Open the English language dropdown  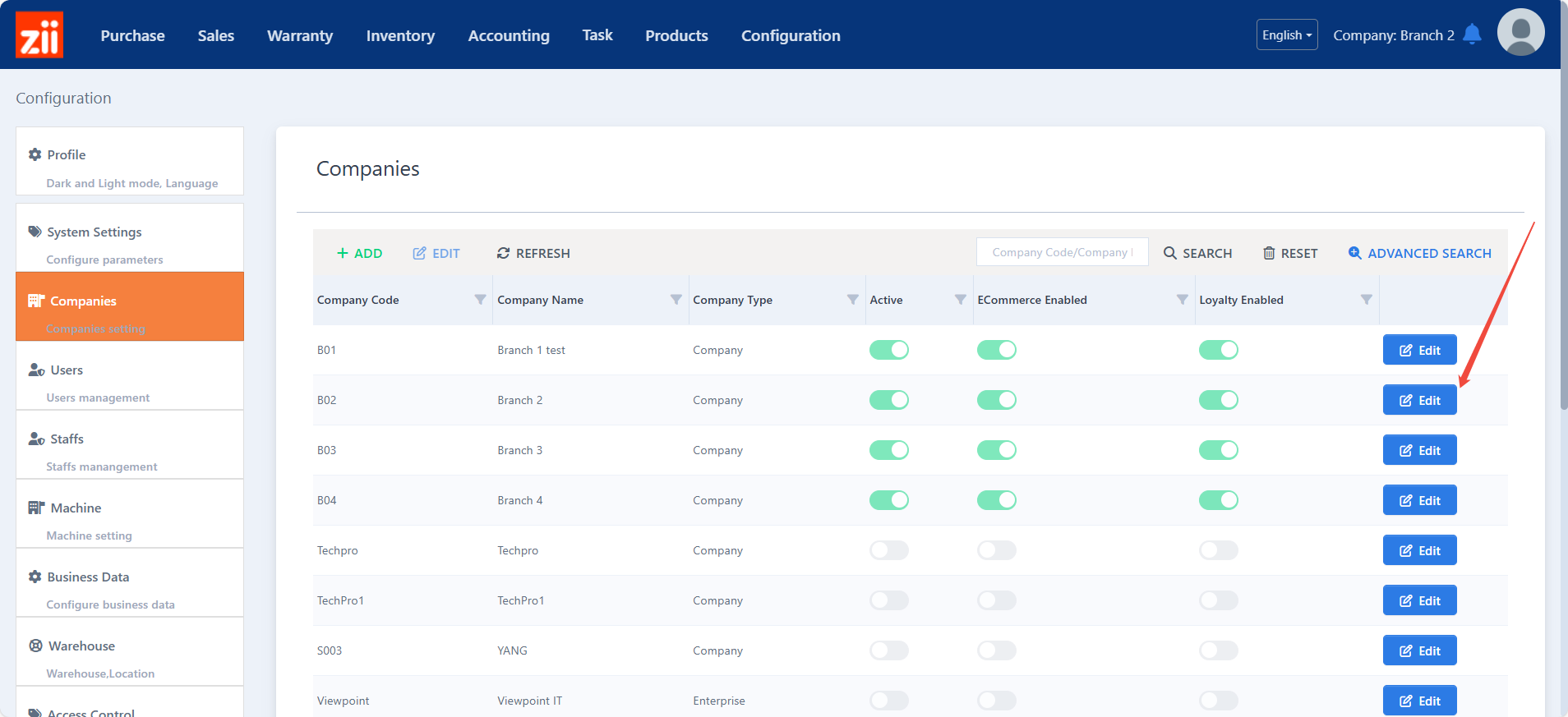pyautogui.click(x=1287, y=34)
